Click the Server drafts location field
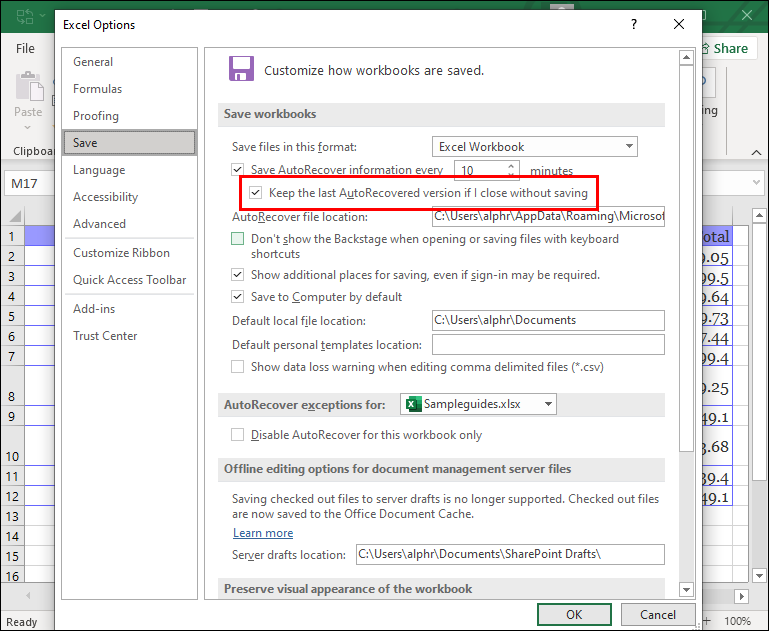The image size is (769, 631). tap(510, 554)
